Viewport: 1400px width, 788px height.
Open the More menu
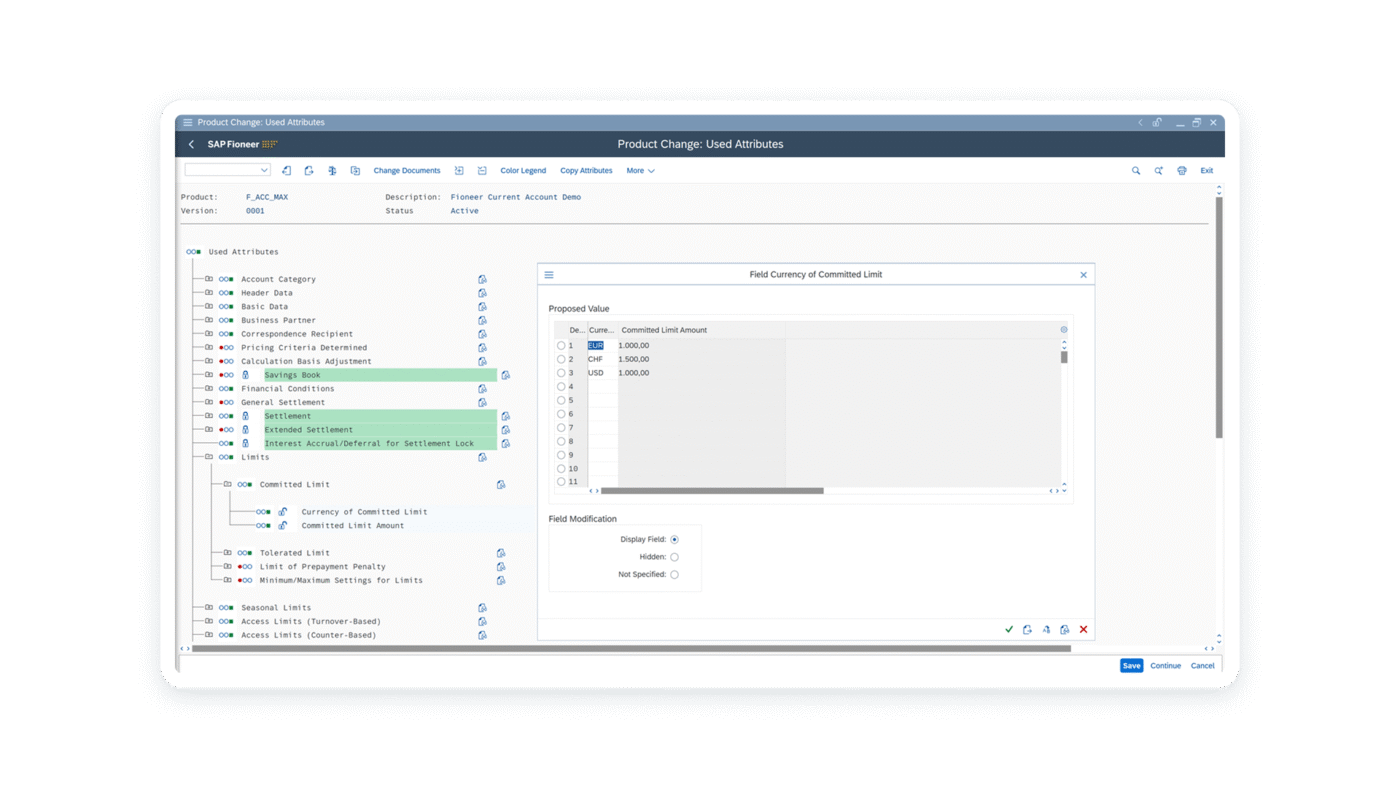pos(638,170)
